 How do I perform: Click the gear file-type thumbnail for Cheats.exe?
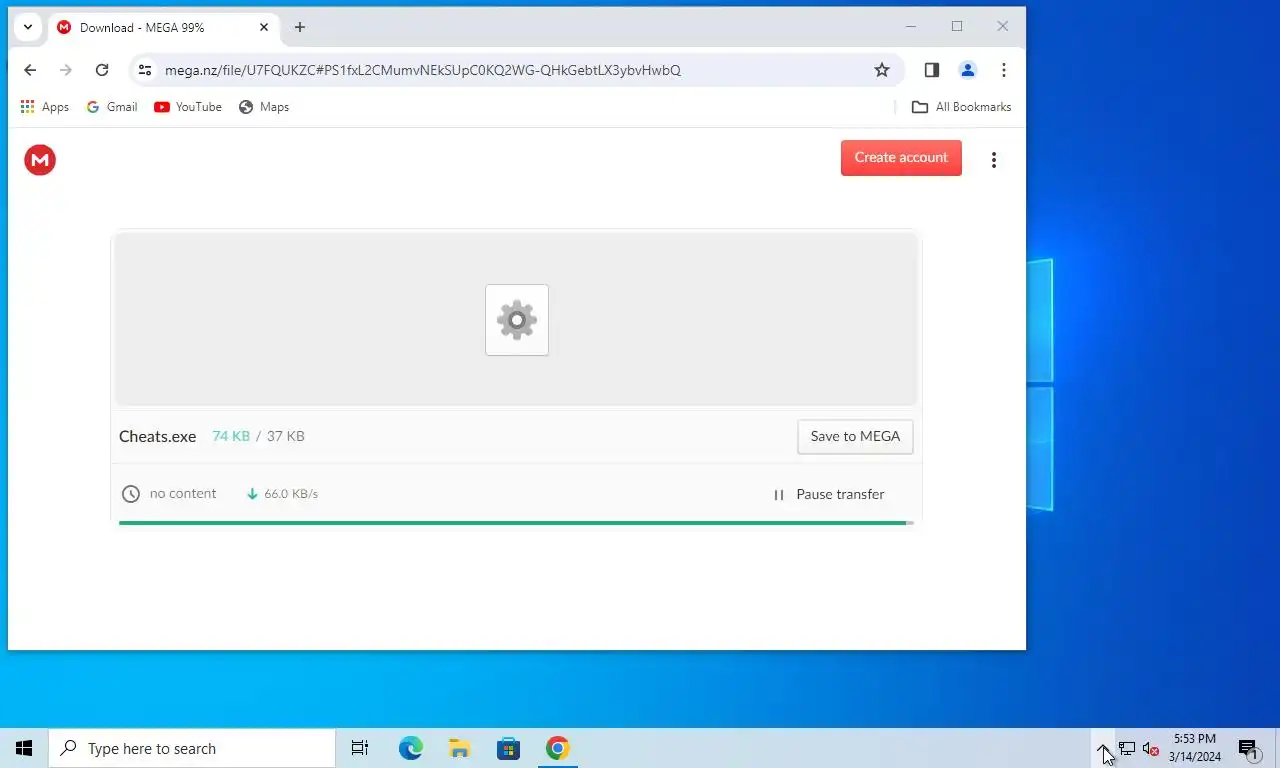coord(517,320)
